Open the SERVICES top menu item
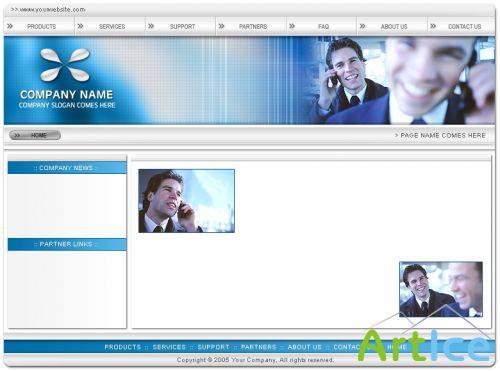500x371 pixels. [x=112, y=26]
